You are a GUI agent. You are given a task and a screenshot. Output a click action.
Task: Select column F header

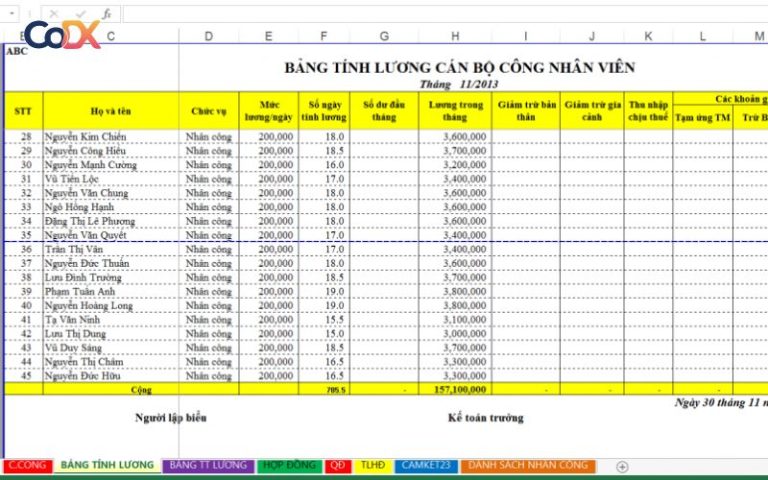pyautogui.click(x=324, y=36)
